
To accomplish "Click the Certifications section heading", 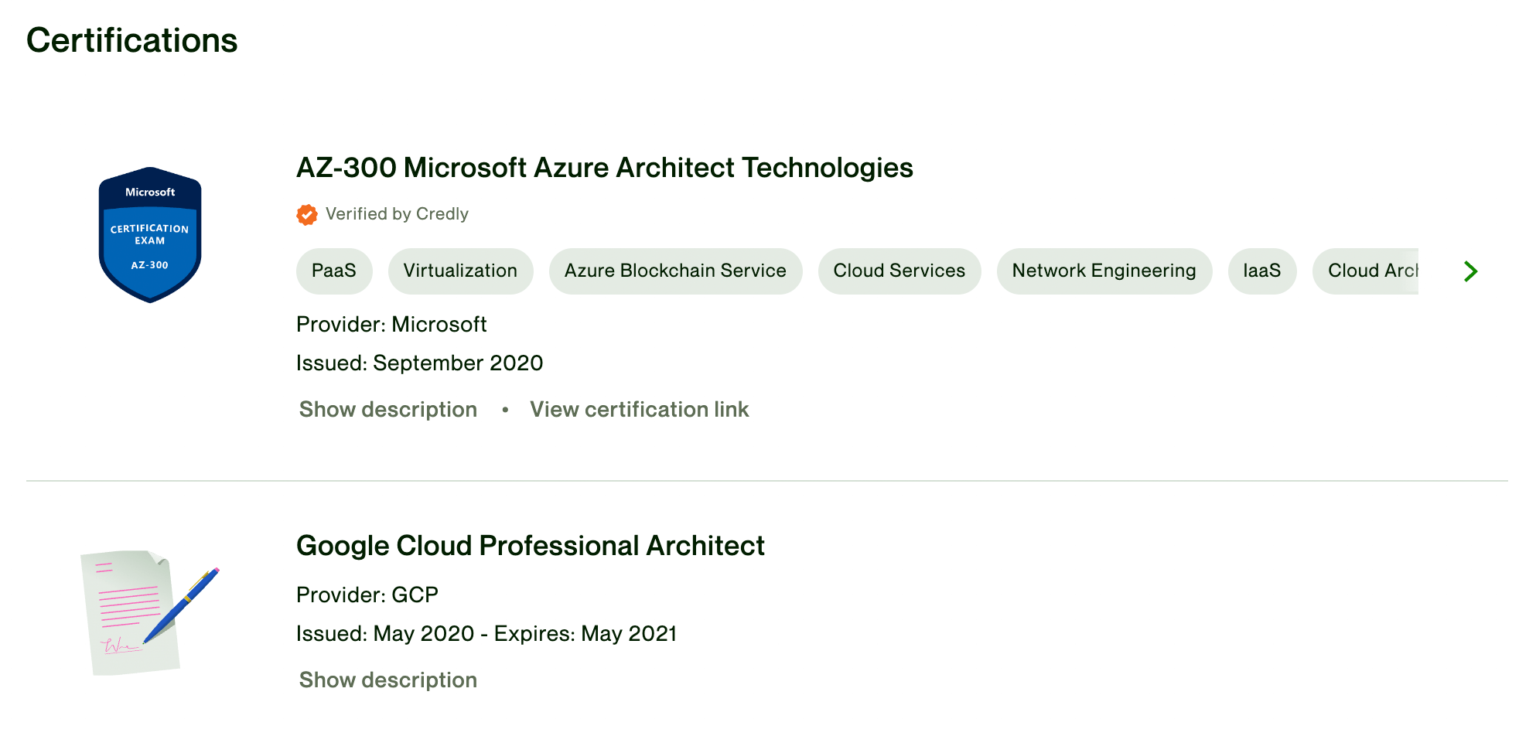I will click(x=132, y=40).
